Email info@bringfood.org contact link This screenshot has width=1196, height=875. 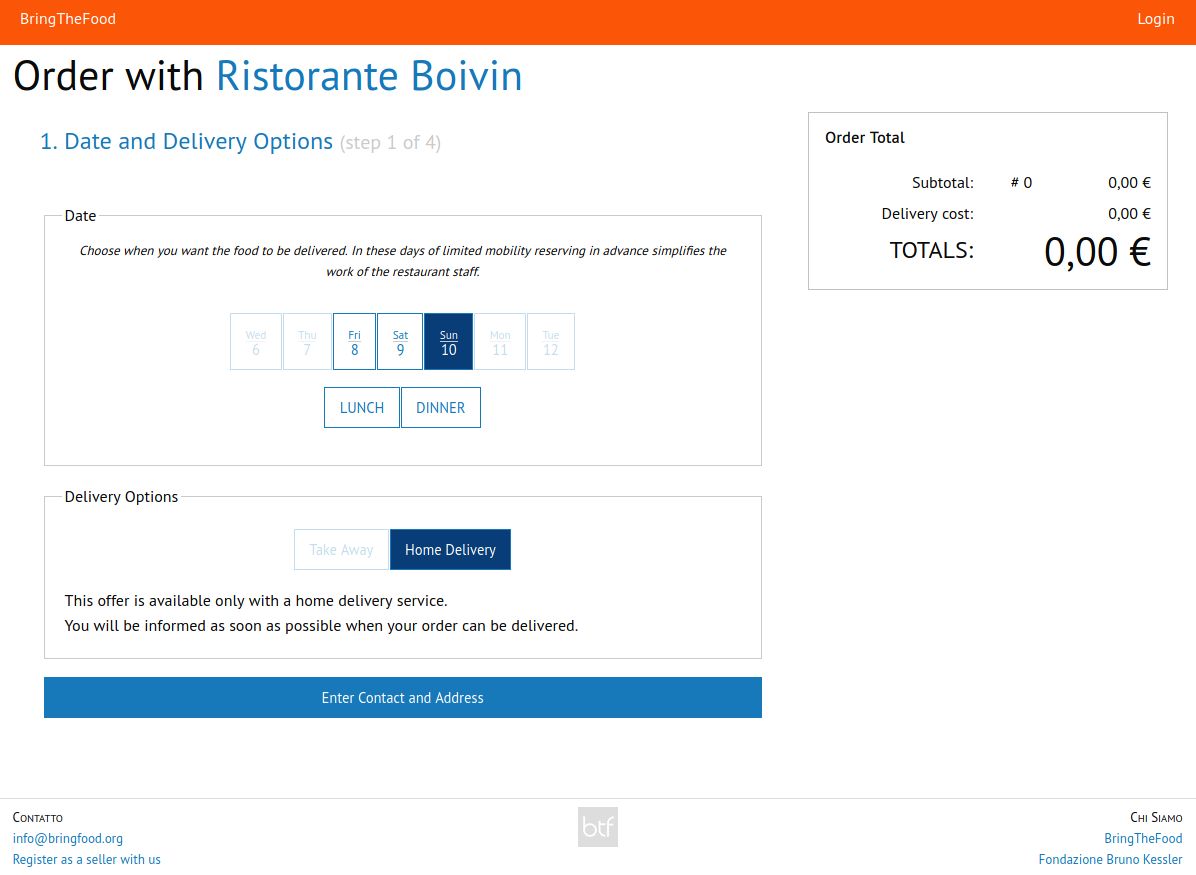[x=68, y=838]
